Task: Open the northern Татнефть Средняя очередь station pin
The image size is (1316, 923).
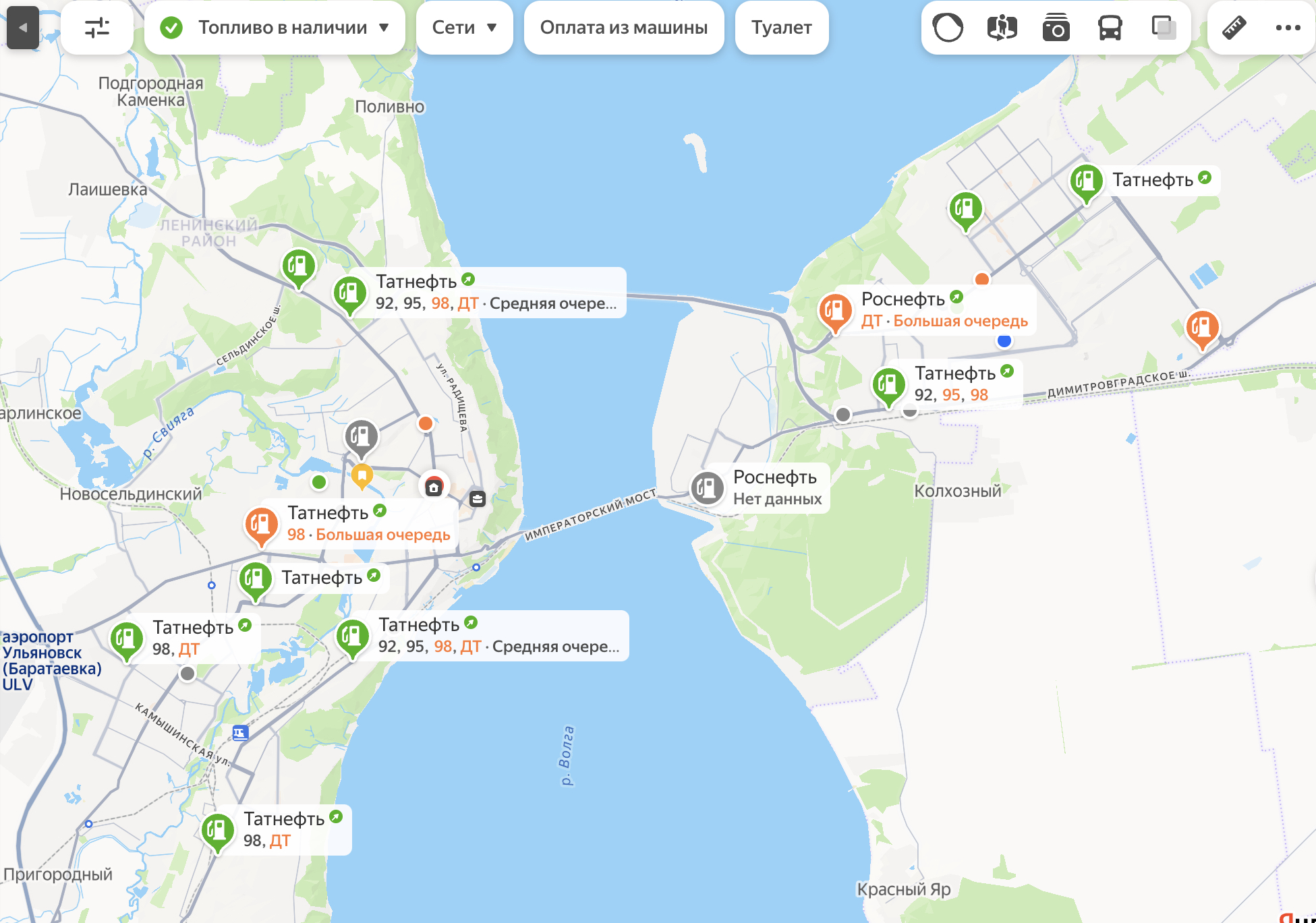Action: (350, 295)
